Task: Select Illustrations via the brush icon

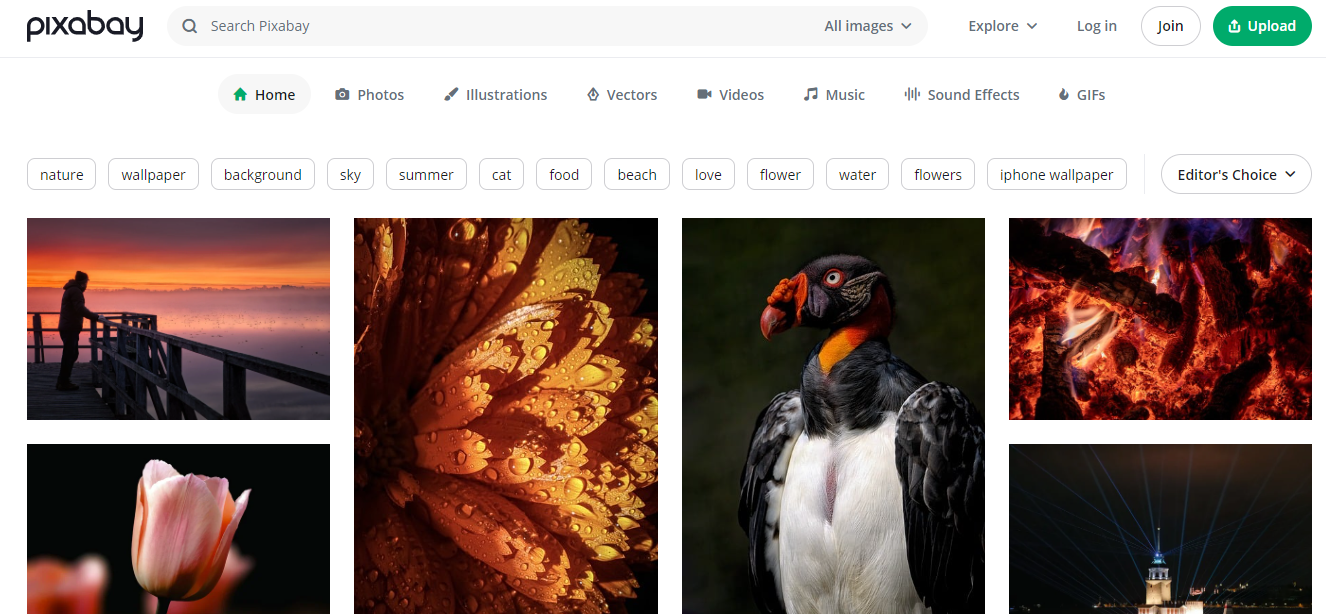Action: 452,95
